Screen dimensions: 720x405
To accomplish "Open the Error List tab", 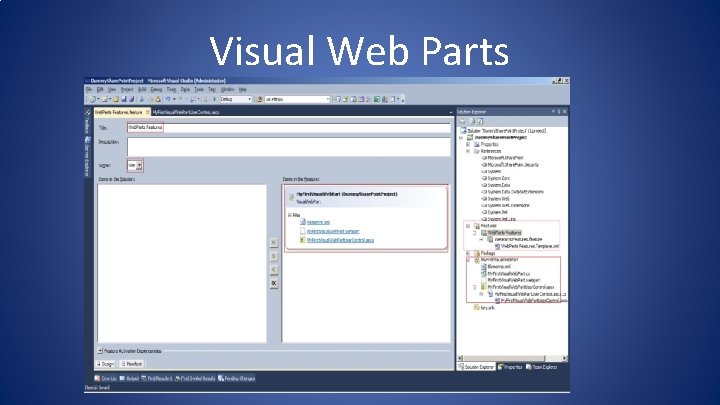I will coord(106,379).
